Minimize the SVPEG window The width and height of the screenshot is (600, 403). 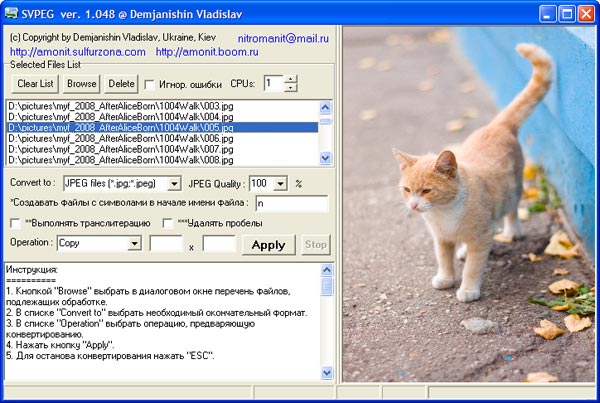[548, 14]
